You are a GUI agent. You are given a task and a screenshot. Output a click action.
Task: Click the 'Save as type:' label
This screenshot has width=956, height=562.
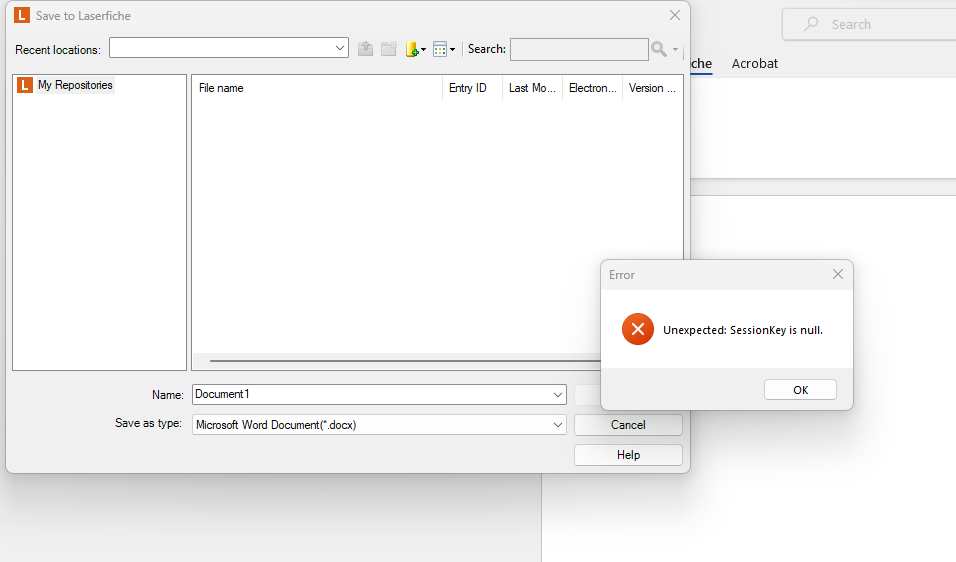(148, 423)
